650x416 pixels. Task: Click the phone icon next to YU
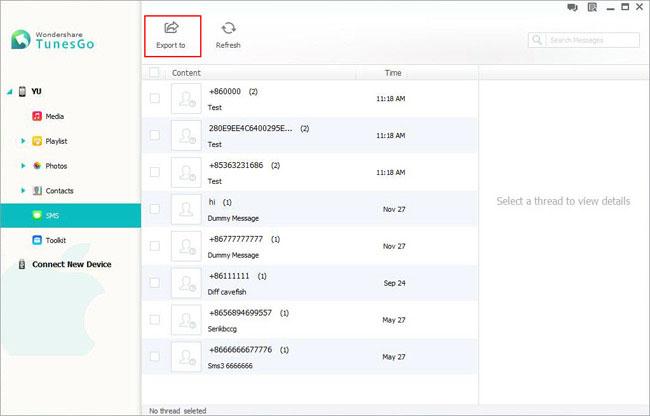tap(22, 91)
